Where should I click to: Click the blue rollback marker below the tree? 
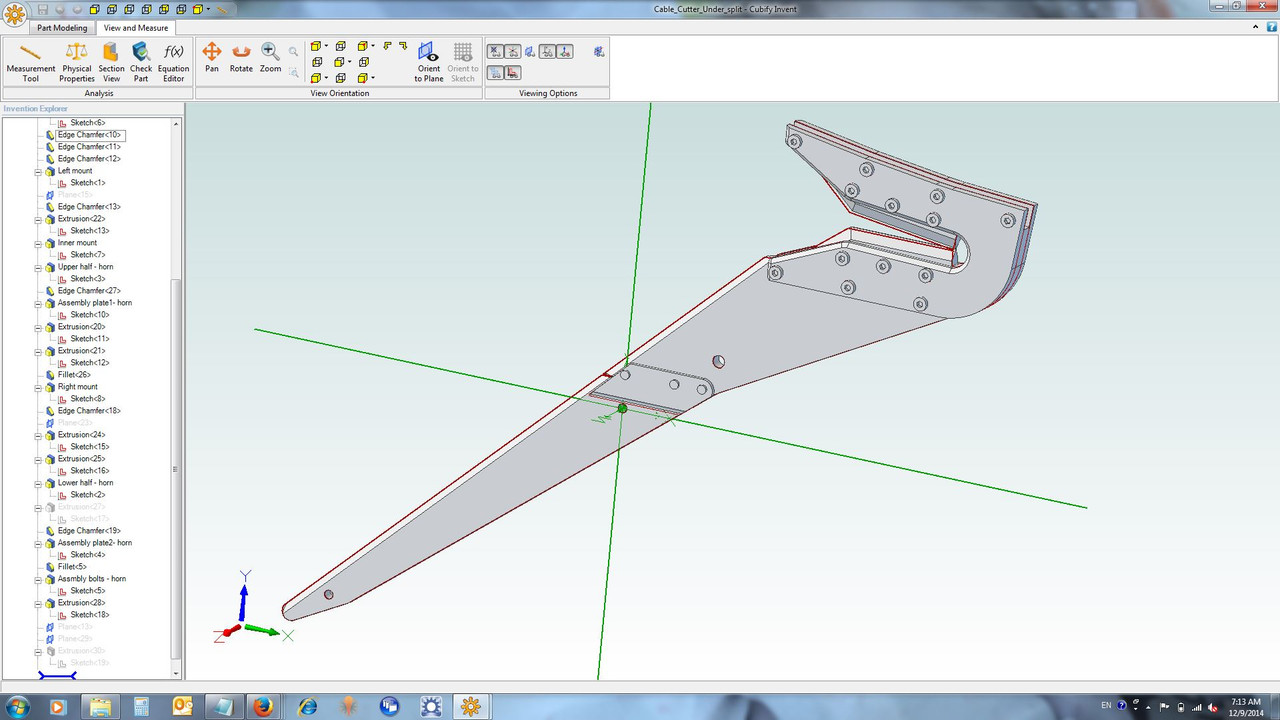tap(57, 676)
